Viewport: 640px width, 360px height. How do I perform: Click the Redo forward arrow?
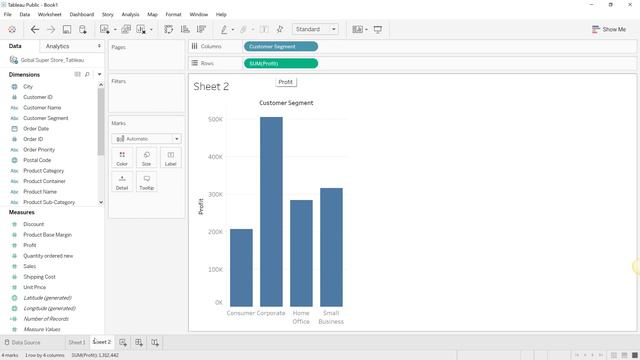click(x=51, y=29)
